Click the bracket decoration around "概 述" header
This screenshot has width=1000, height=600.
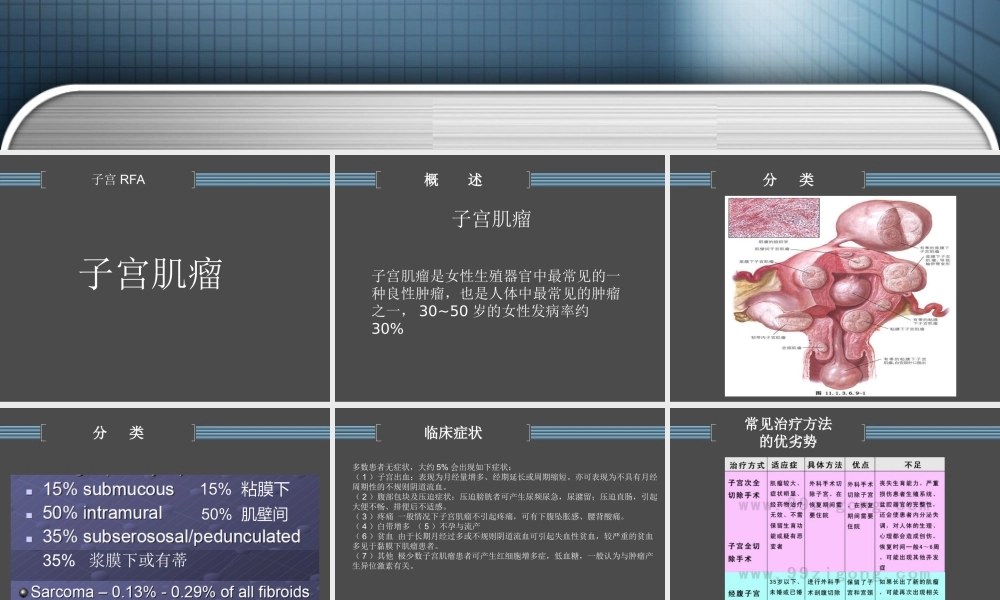coord(377,179)
